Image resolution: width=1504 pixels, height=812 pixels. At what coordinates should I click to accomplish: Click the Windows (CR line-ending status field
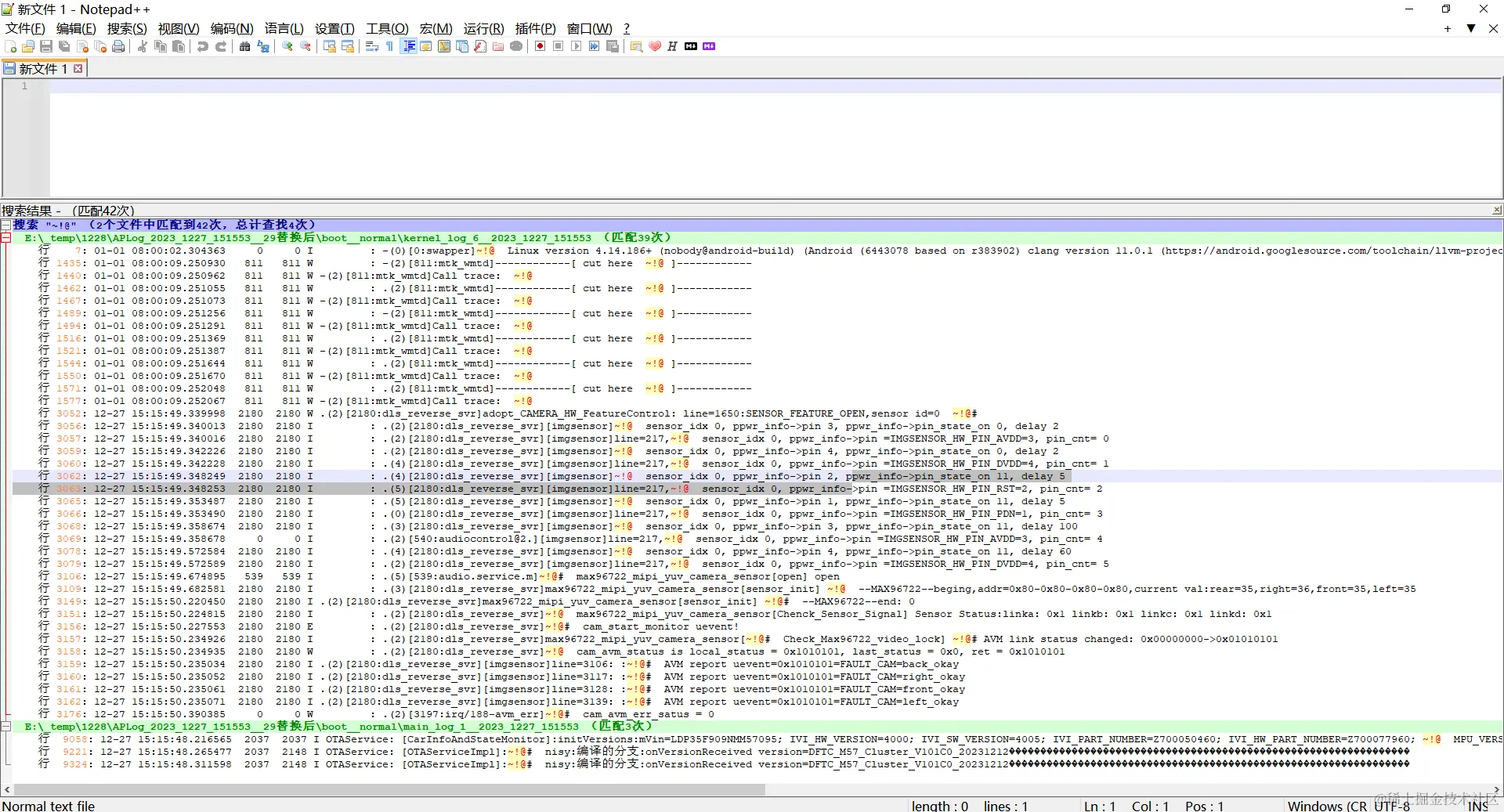coord(1327,806)
